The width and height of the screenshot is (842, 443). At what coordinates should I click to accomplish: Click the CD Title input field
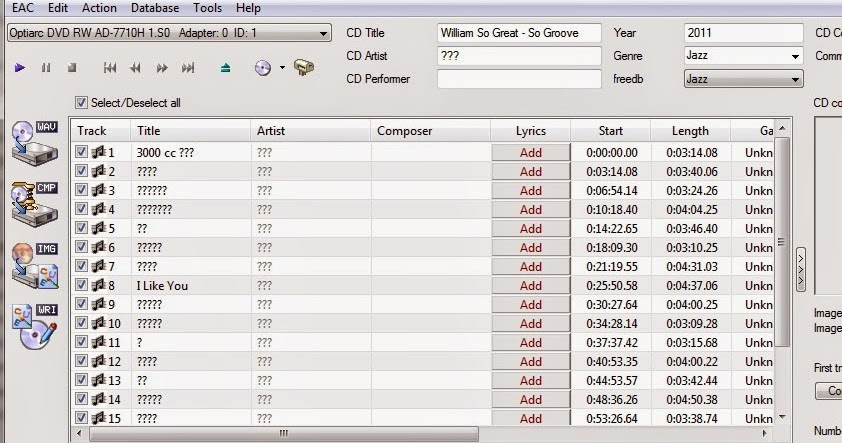tap(519, 33)
